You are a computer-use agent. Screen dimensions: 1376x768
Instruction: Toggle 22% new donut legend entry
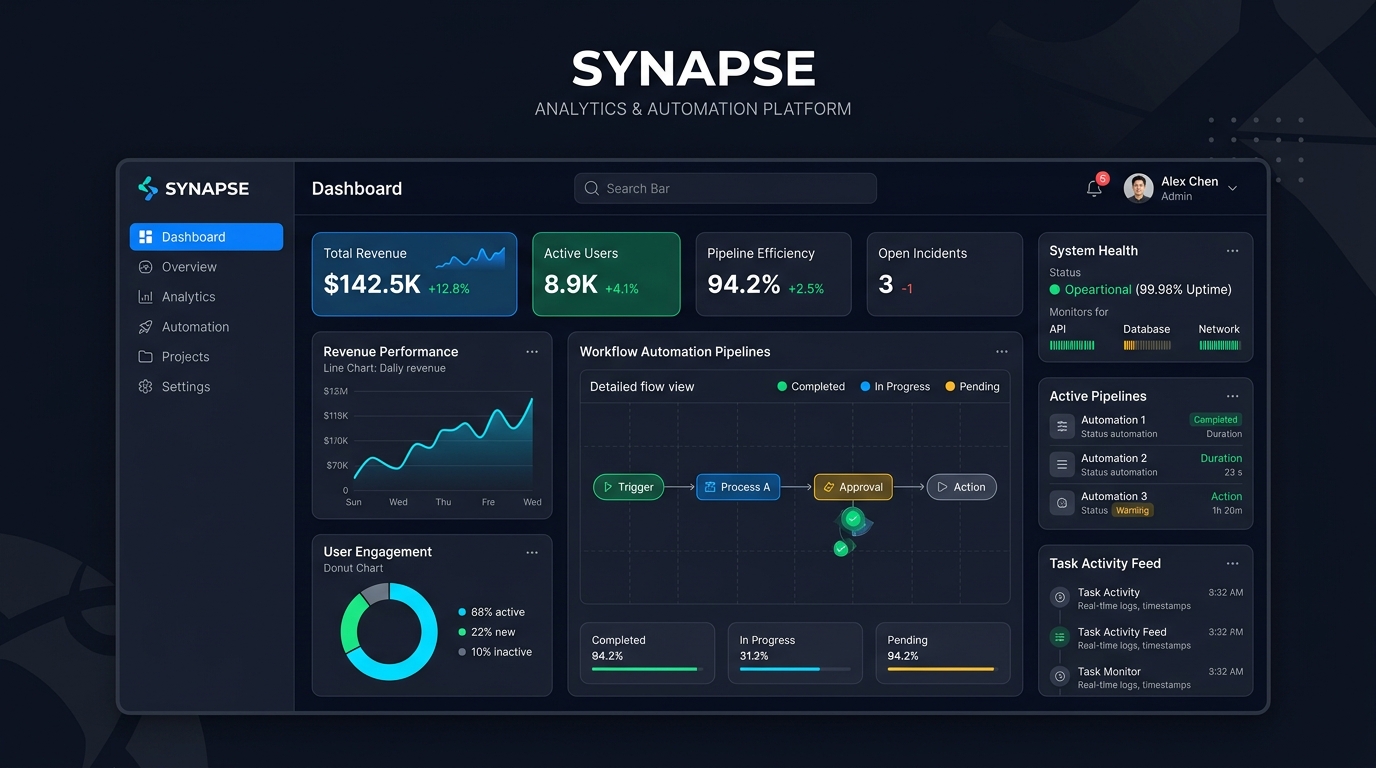pyautogui.click(x=486, y=632)
